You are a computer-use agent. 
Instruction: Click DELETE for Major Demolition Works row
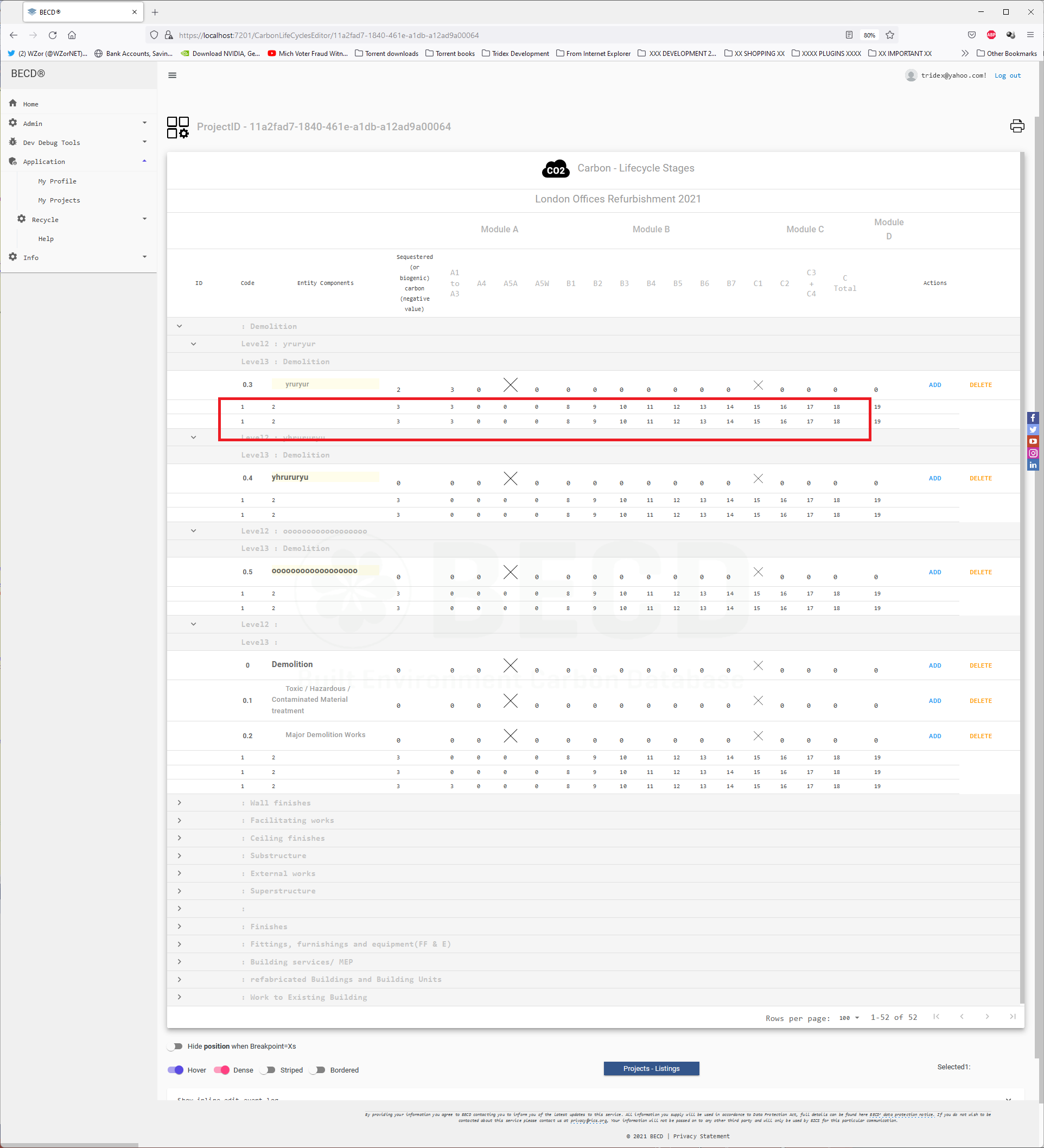tap(981, 736)
